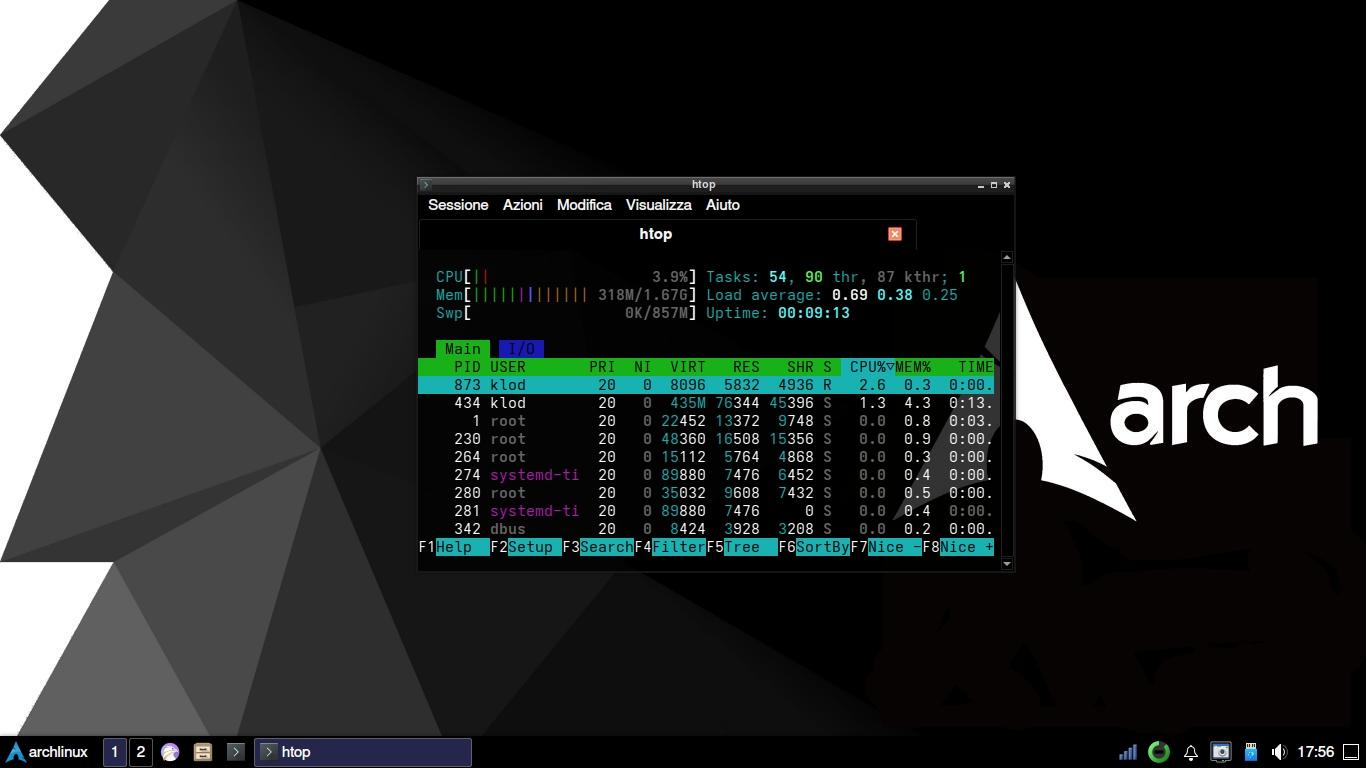Open the Visualizza menu

(659, 205)
